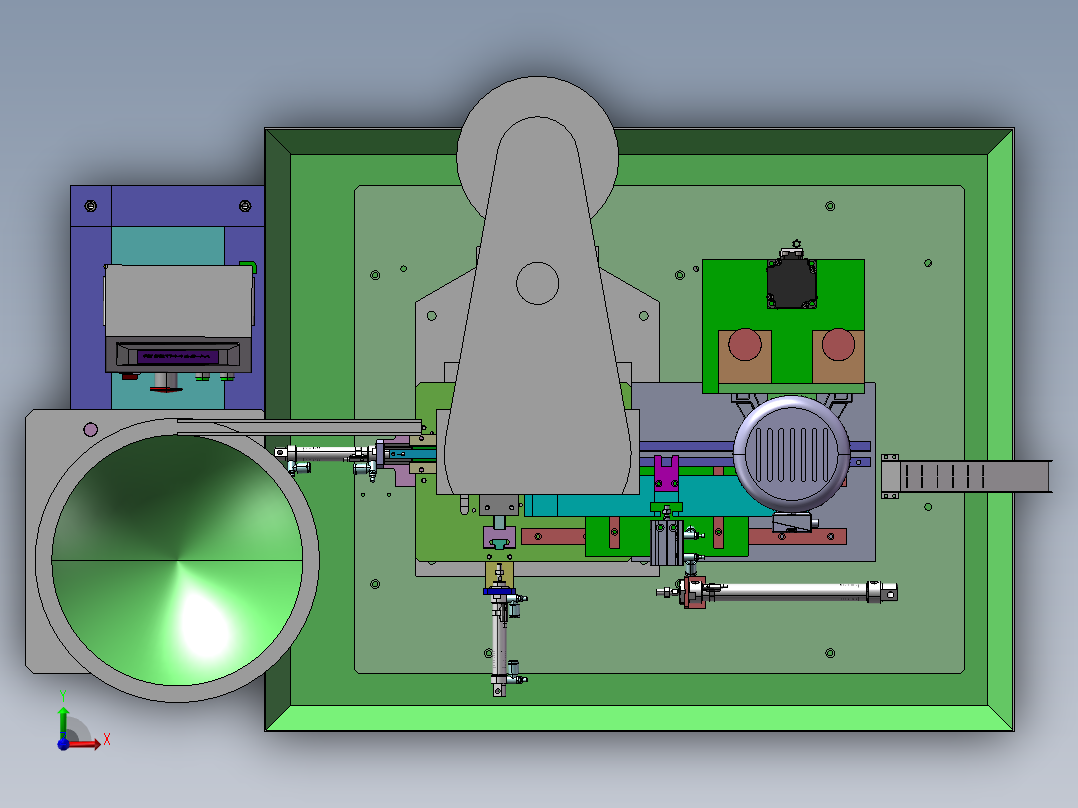Click the green Y axis of orientation triad
This screenshot has height=808, width=1078.
(x=63, y=723)
